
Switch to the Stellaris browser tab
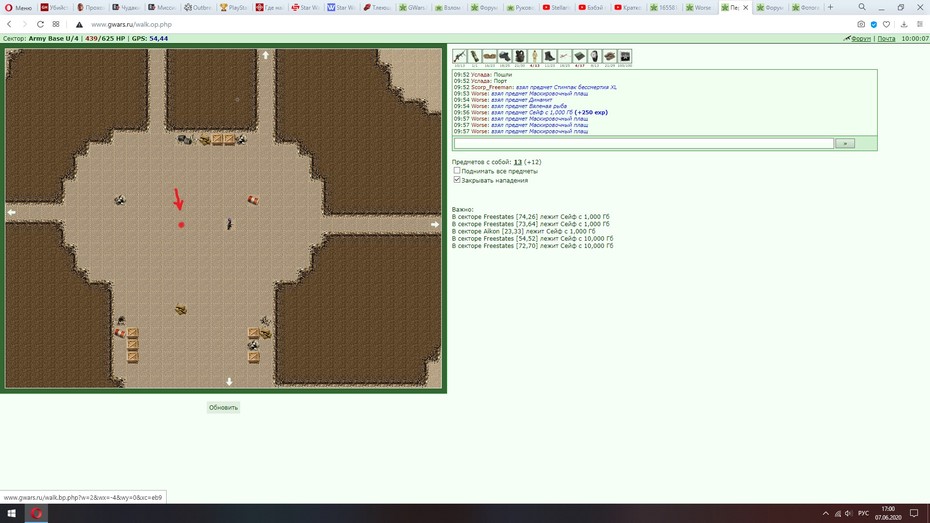pyautogui.click(x=557, y=8)
